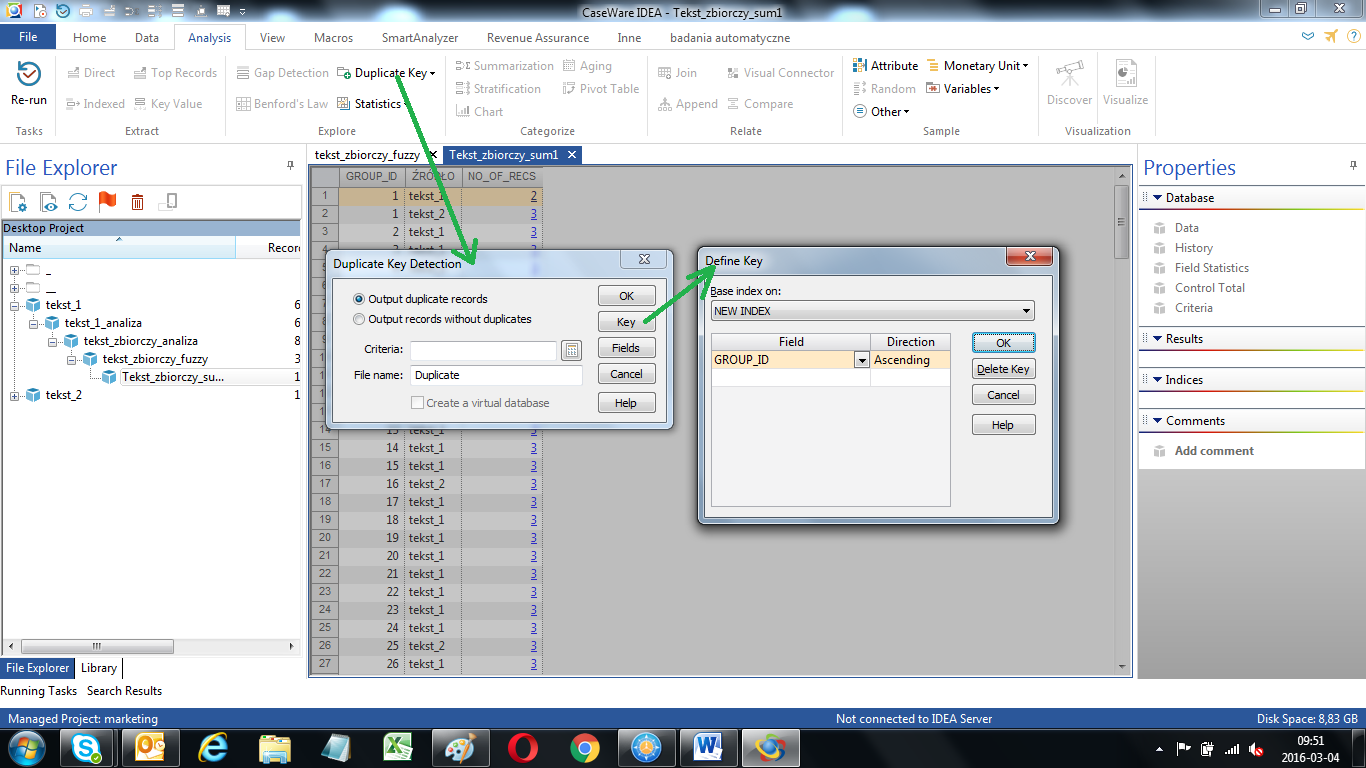Screen dimensions: 1366x768
Task: Expand the tekst_2 tree node
Action: tap(15, 395)
